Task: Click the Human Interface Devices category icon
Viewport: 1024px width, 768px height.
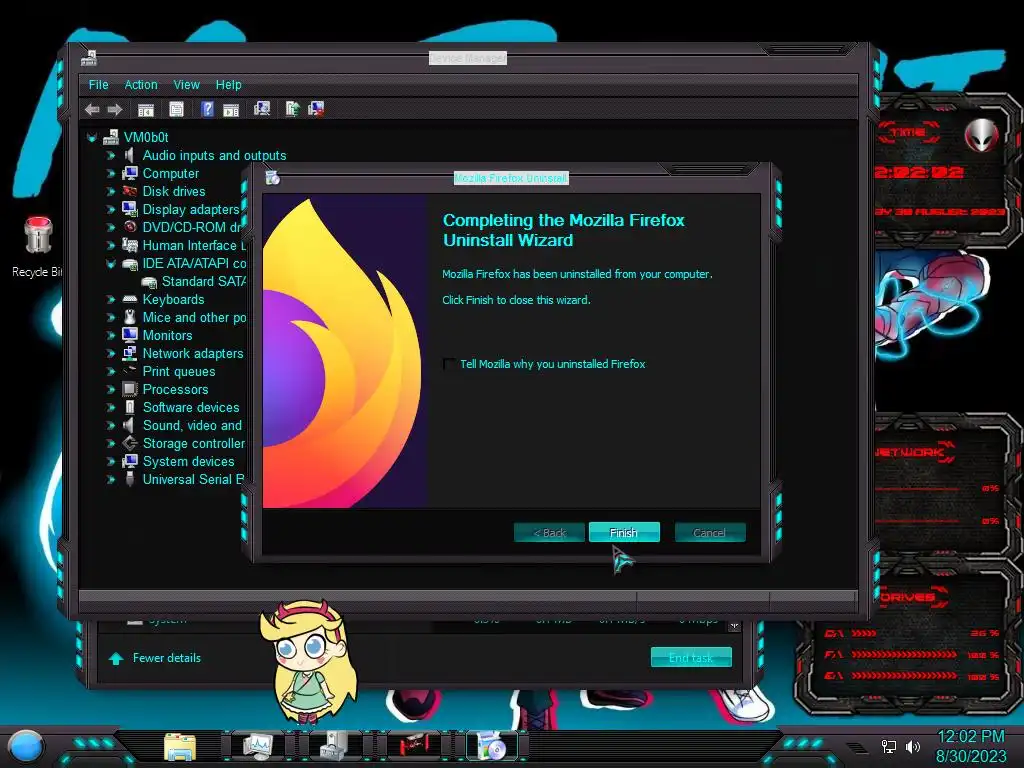Action: click(x=130, y=246)
